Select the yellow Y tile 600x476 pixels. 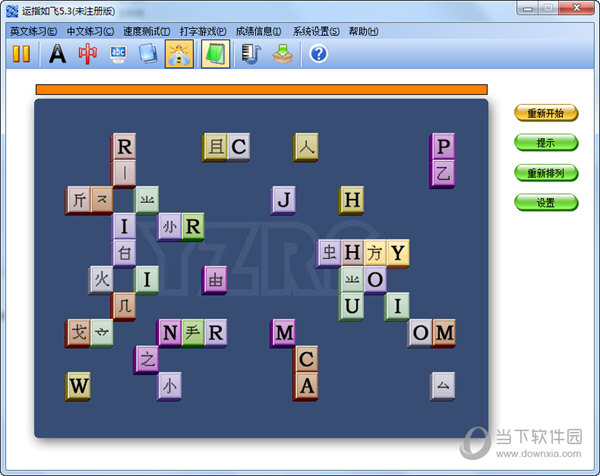tap(398, 254)
